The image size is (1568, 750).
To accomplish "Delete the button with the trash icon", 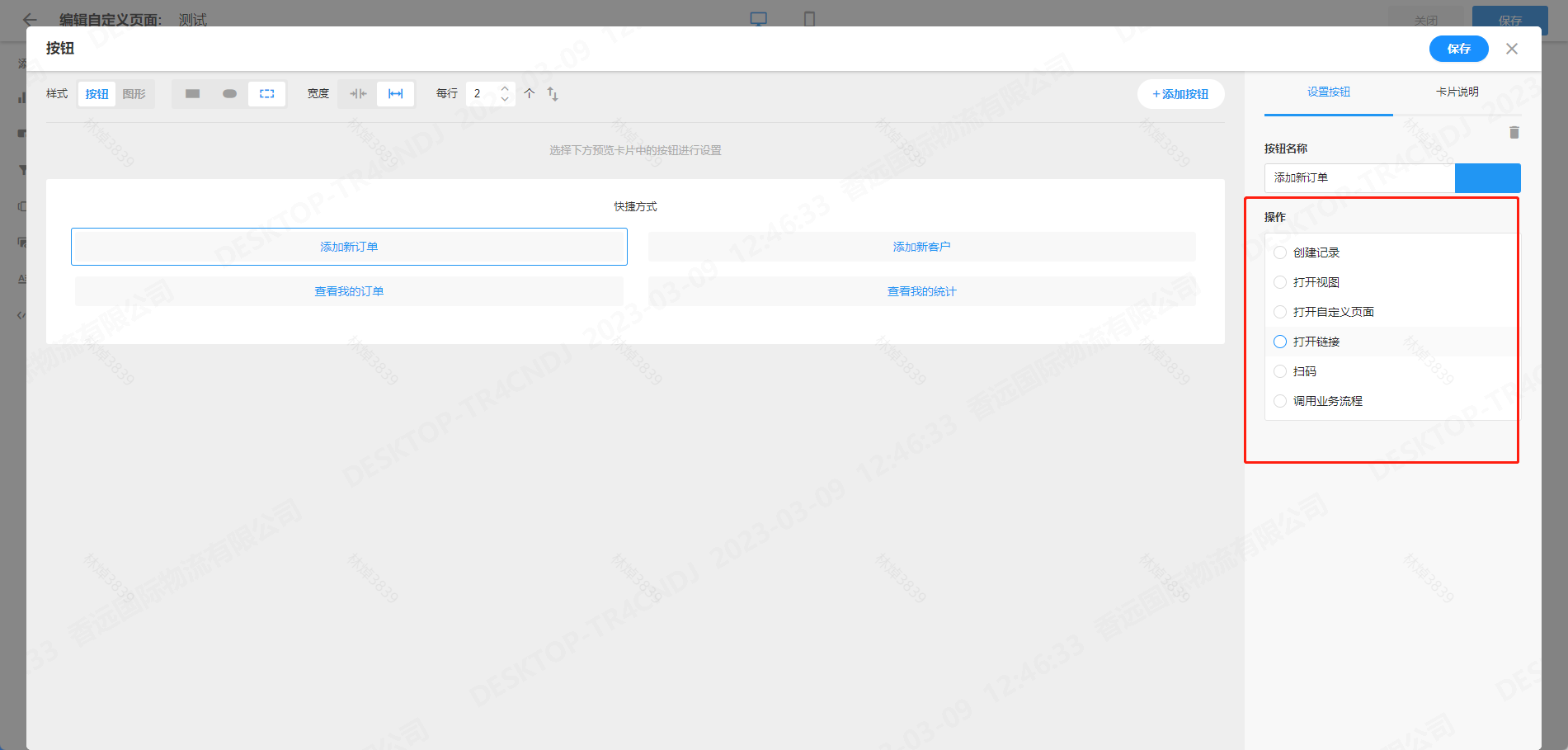I will click(1514, 133).
